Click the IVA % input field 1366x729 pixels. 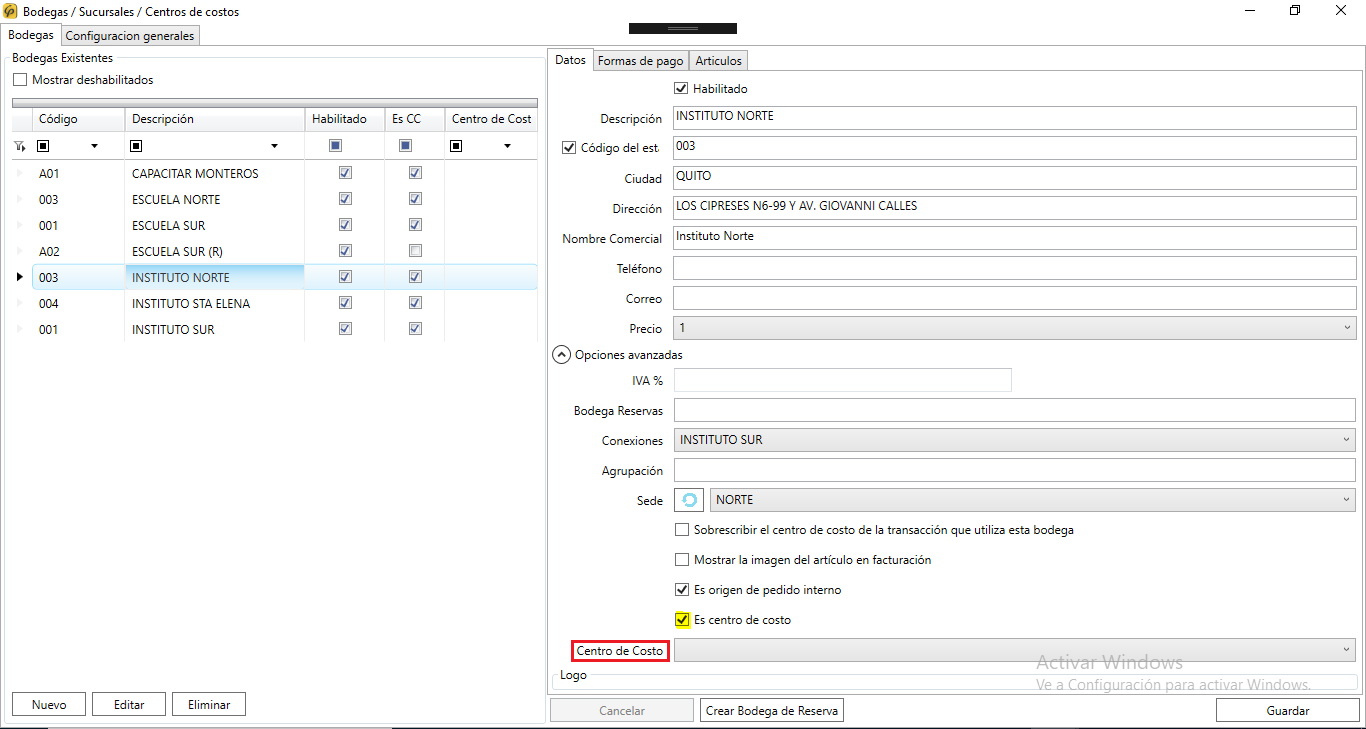tap(843, 380)
